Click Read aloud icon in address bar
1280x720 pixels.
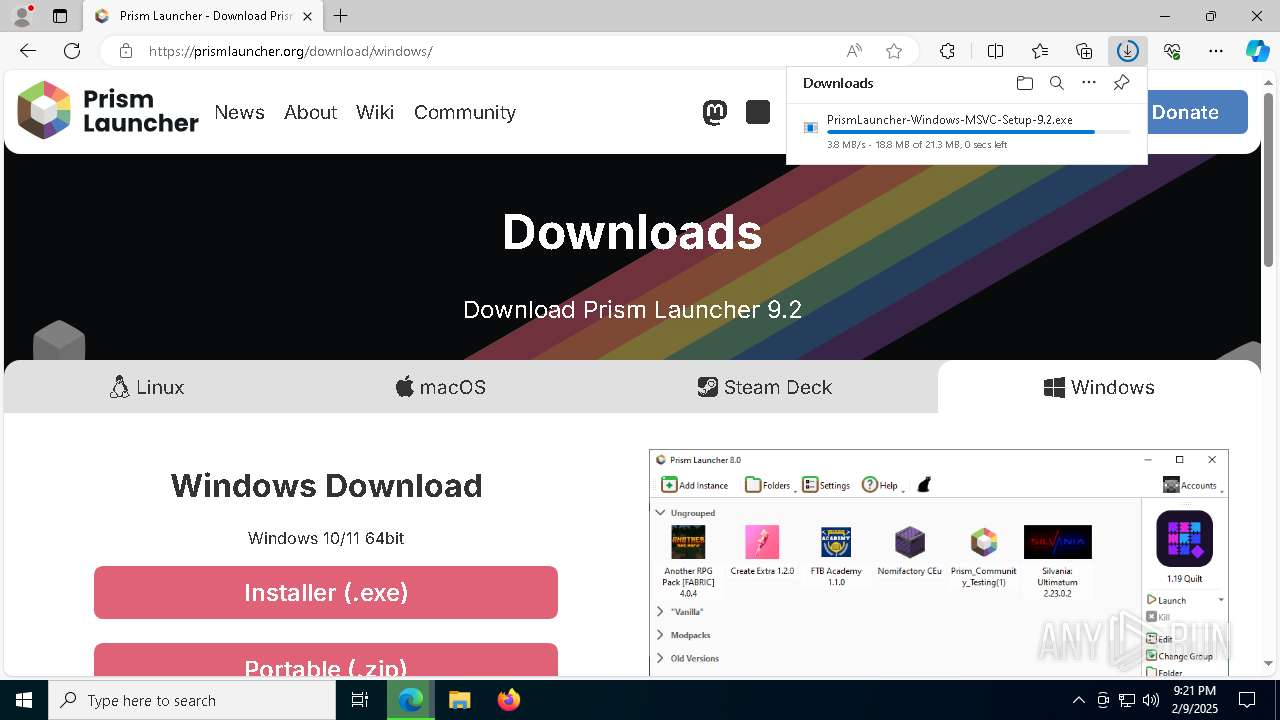pos(854,51)
